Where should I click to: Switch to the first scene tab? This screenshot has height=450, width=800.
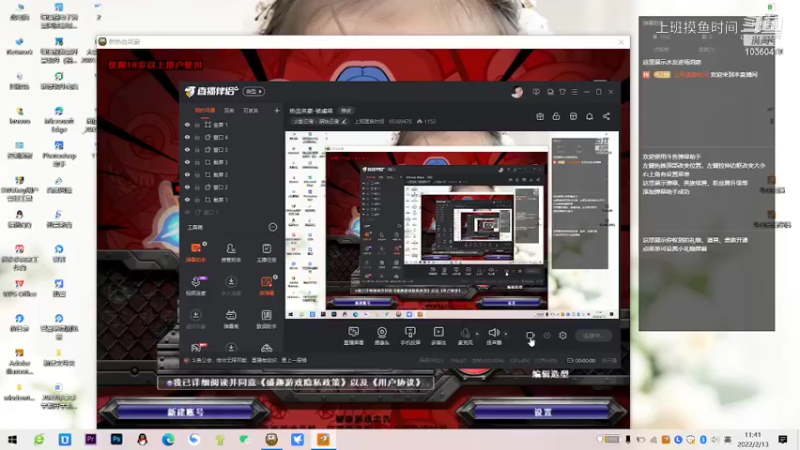coord(205,110)
